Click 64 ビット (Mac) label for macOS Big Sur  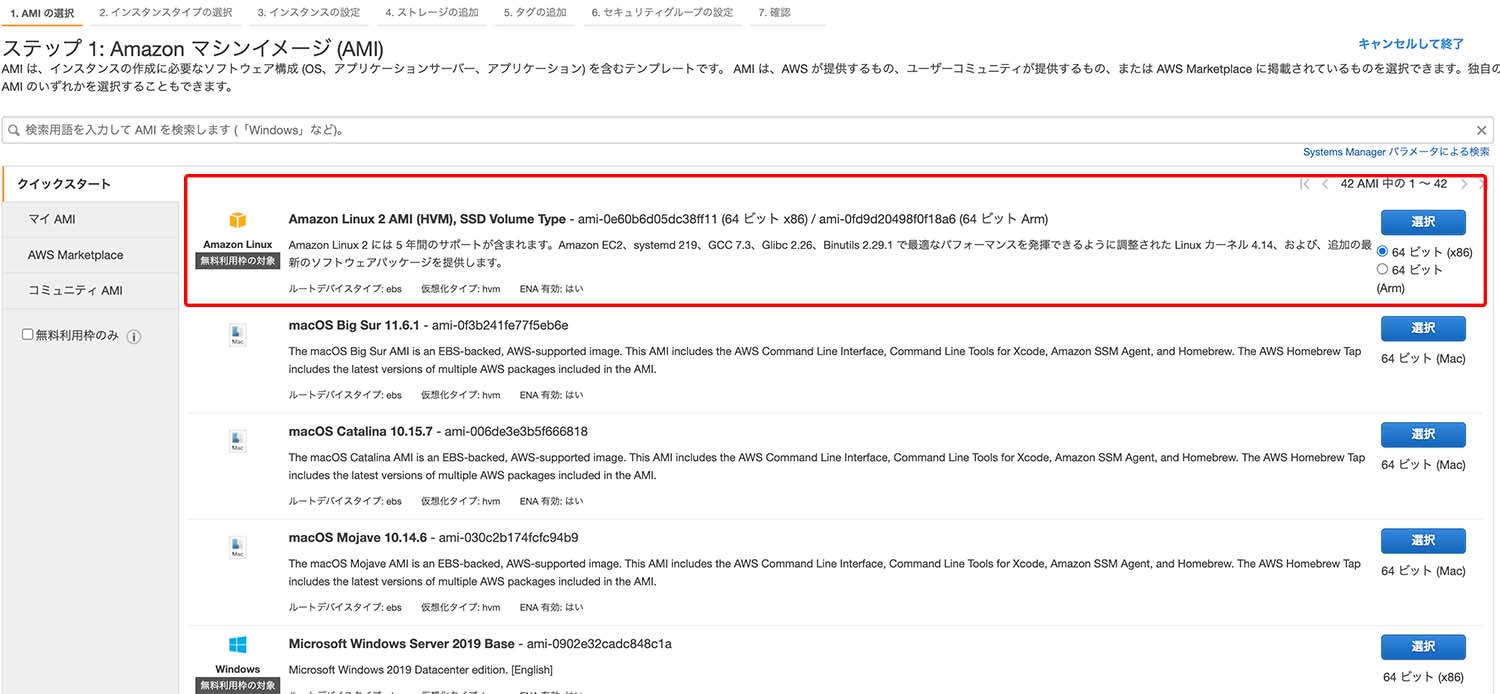click(x=1423, y=358)
